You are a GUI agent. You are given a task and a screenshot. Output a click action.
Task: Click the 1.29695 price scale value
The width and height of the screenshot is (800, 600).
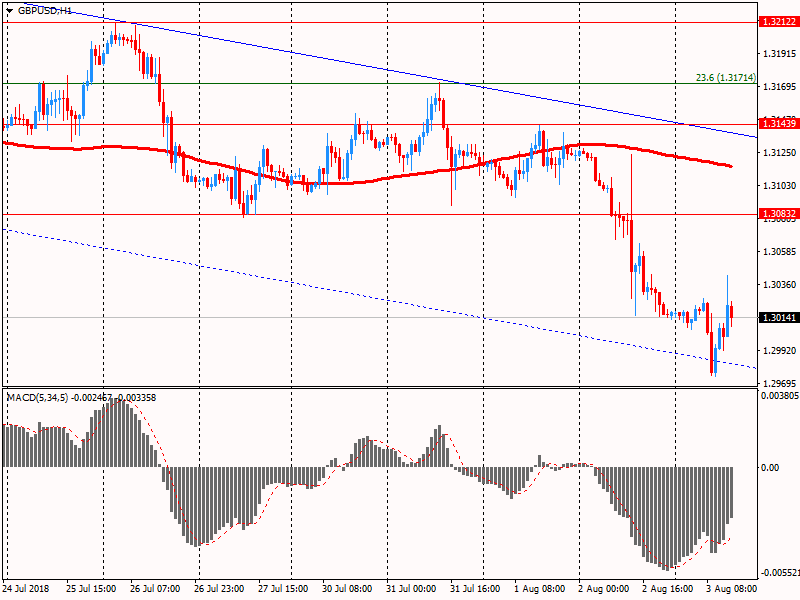click(779, 383)
